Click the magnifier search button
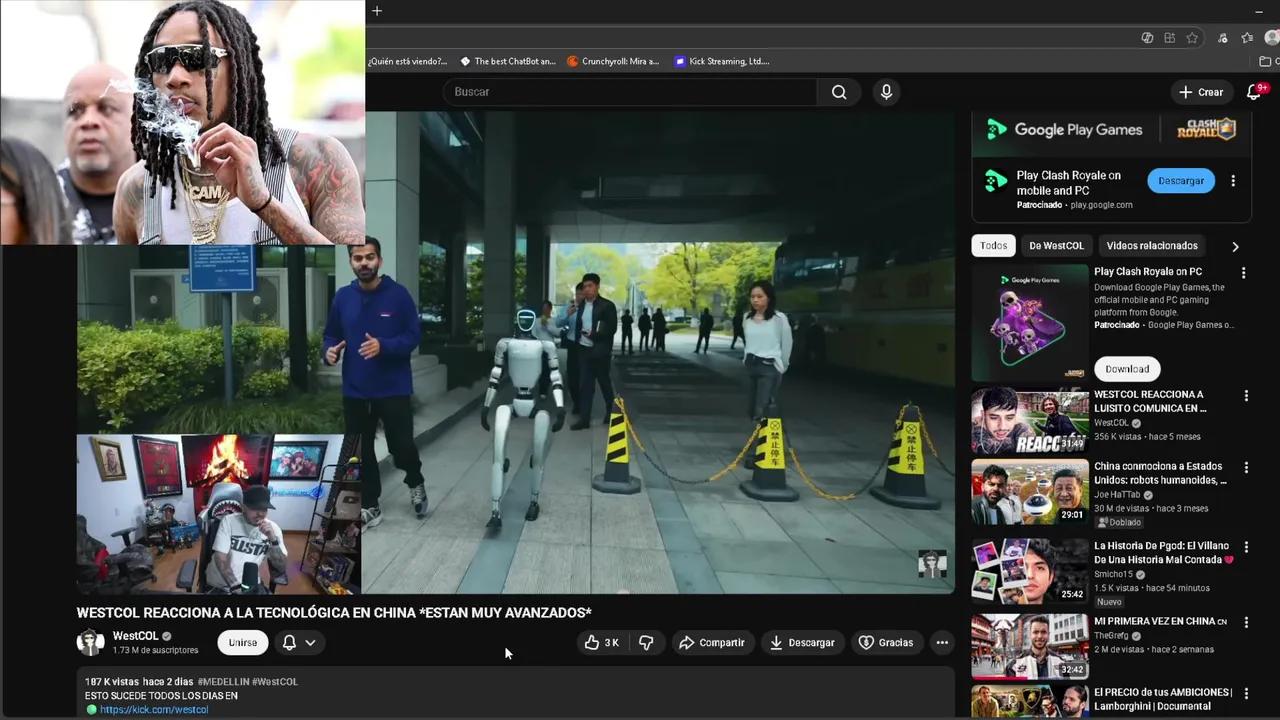1280x720 pixels. (x=839, y=92)
